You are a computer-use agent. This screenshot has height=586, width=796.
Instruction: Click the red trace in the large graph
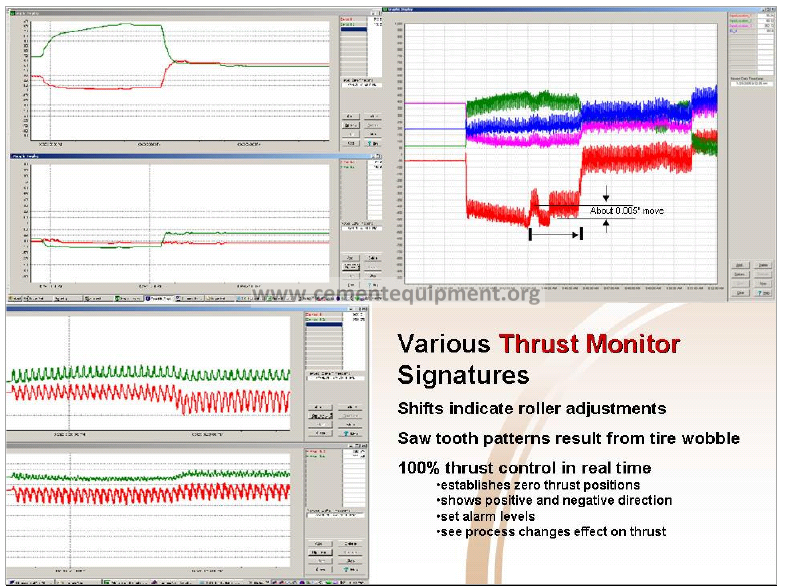tap(500, 208)
